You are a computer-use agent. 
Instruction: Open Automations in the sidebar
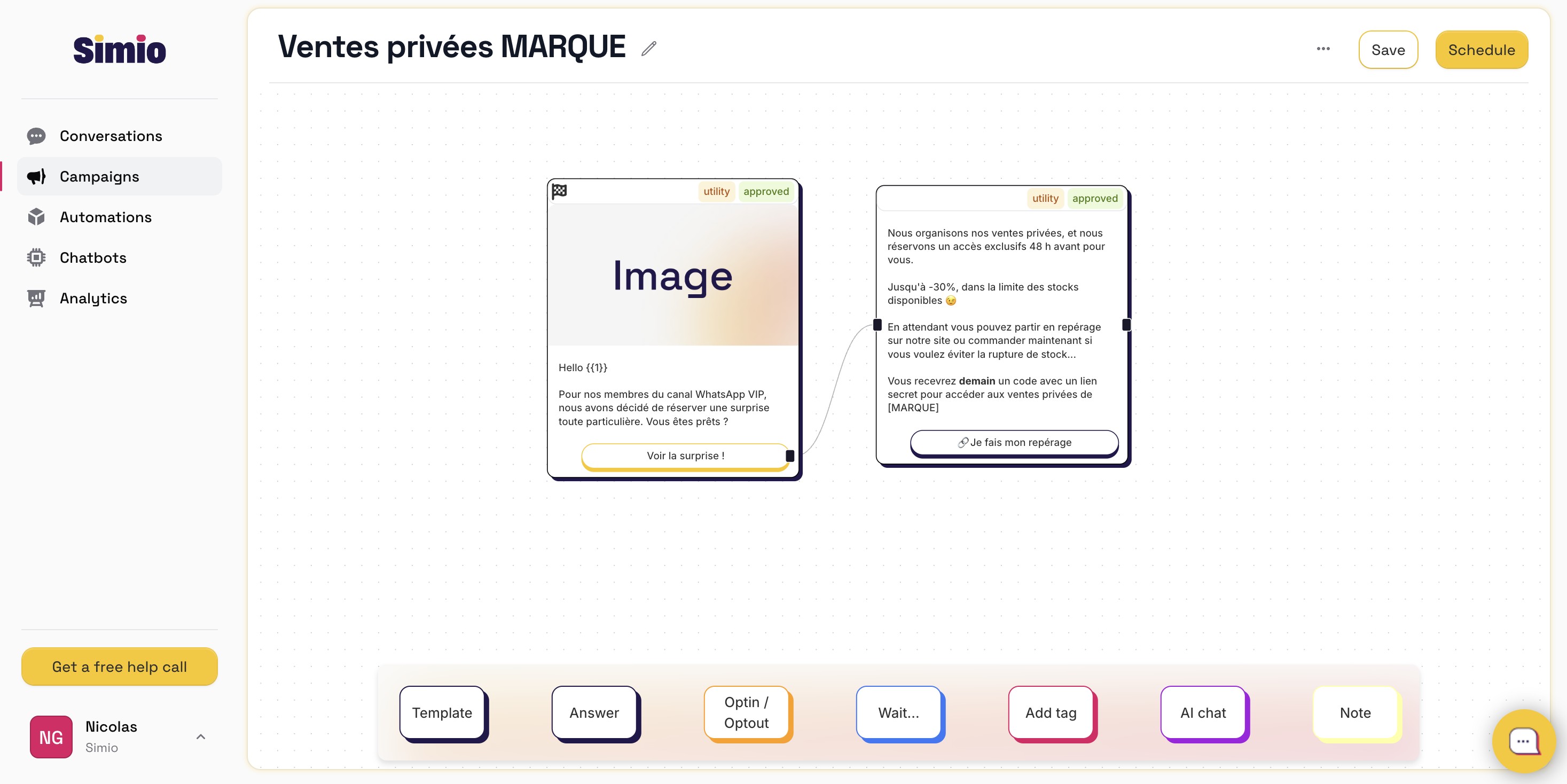click(105, 217)
